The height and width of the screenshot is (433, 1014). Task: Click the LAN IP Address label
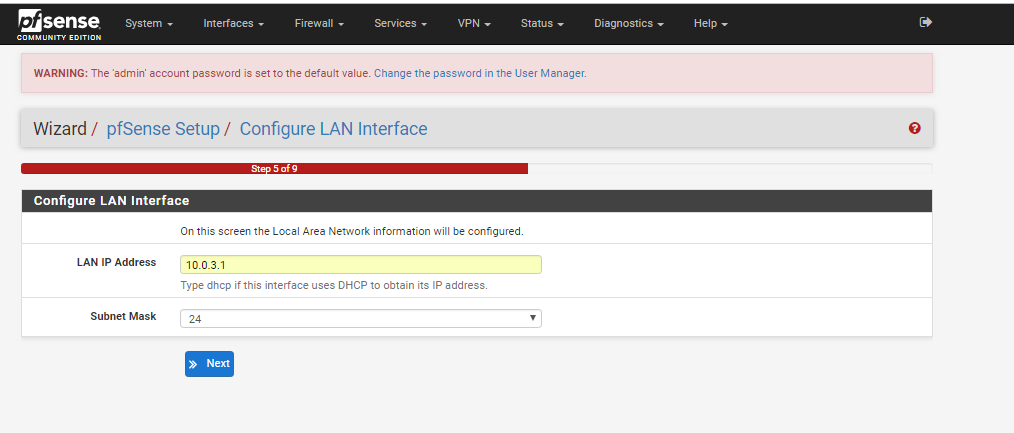(116, 262)
